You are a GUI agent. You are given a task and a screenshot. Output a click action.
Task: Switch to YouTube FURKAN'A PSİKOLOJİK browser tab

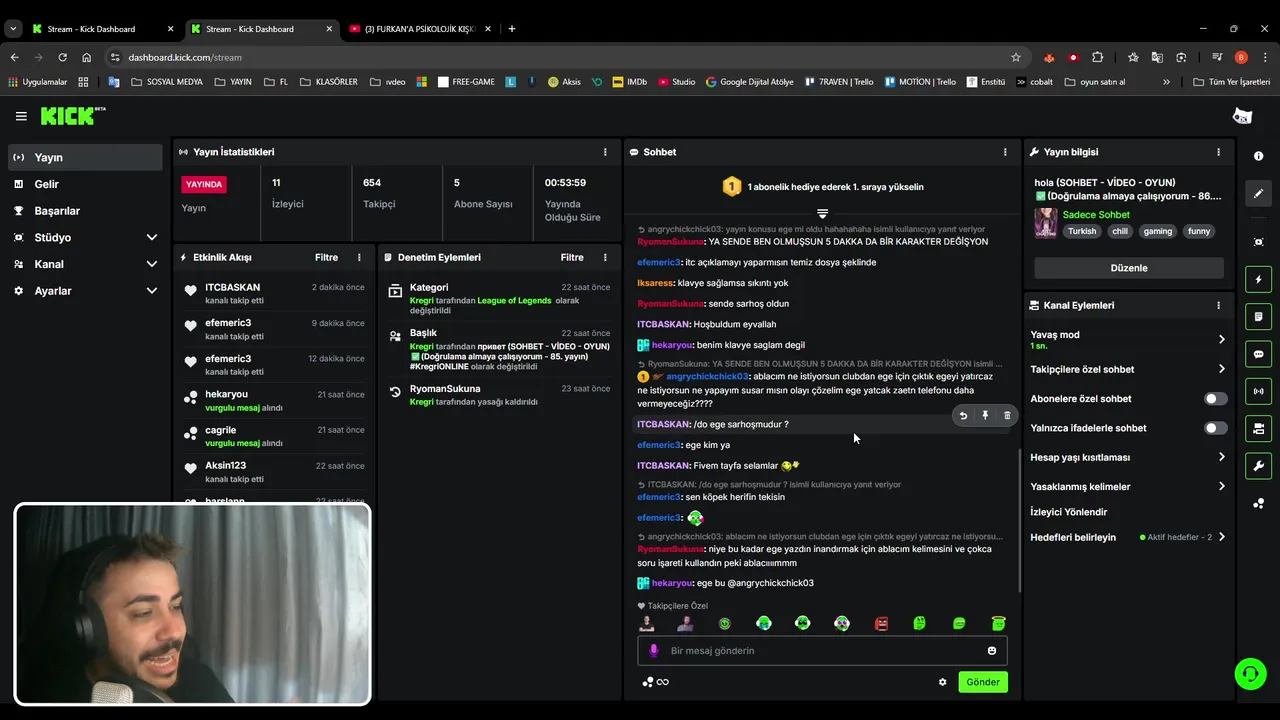coord(420,29)
